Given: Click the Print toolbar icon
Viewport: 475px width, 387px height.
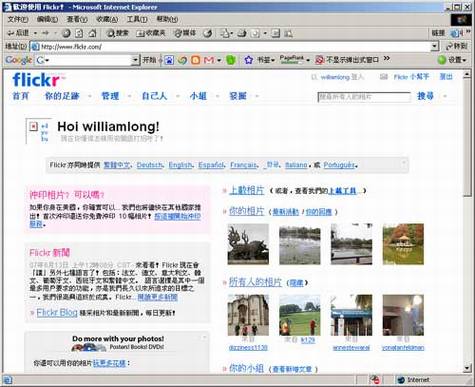Looking at the screenshot, I should point(242,33).
